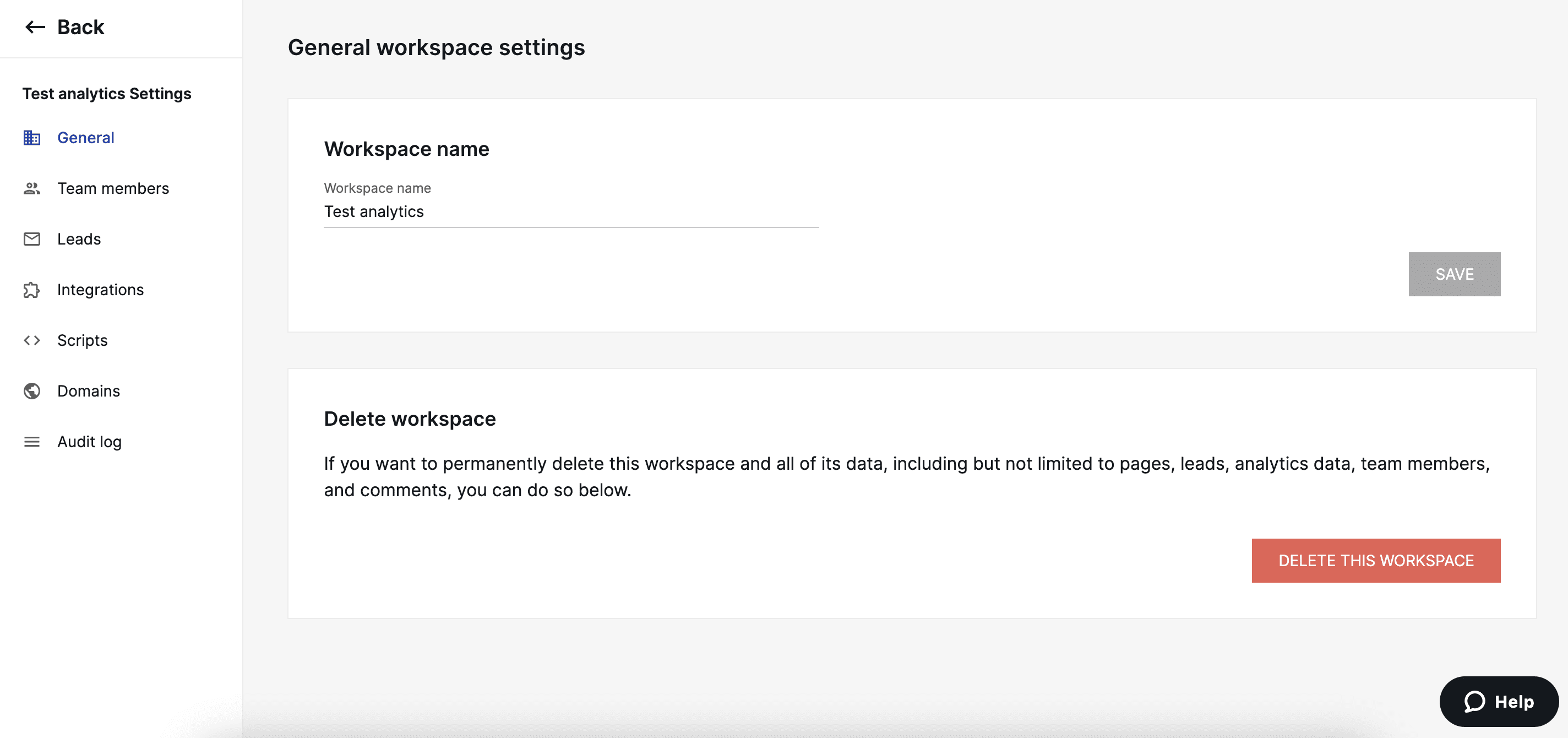Click the Team members people icon
The width and height of the screenshot is (1568, 738).
tap(31, 188)
